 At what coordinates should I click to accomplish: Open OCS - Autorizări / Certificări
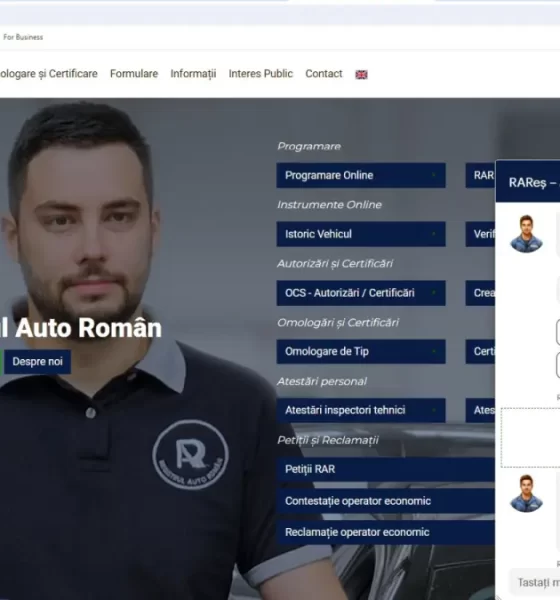pos(361,293)
